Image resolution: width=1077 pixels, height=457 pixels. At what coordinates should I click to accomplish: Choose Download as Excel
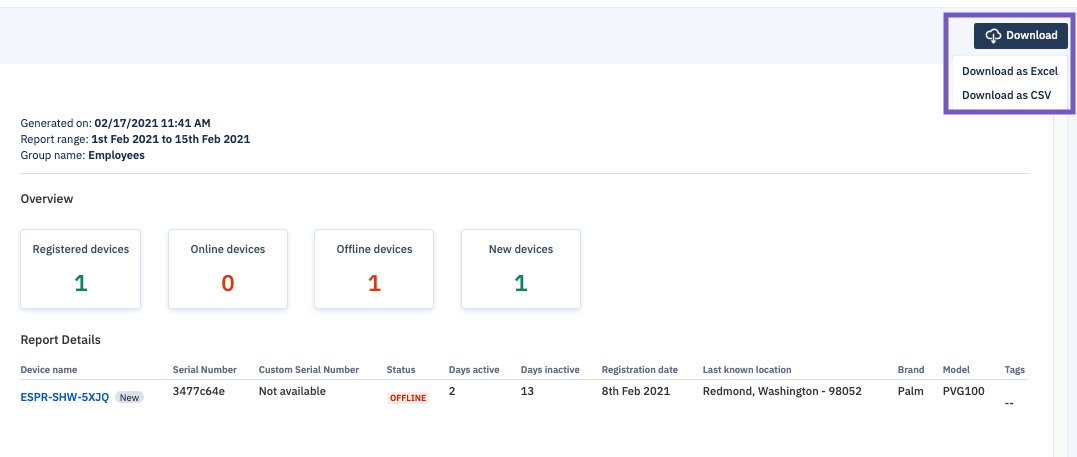[x=1010, y=71]
